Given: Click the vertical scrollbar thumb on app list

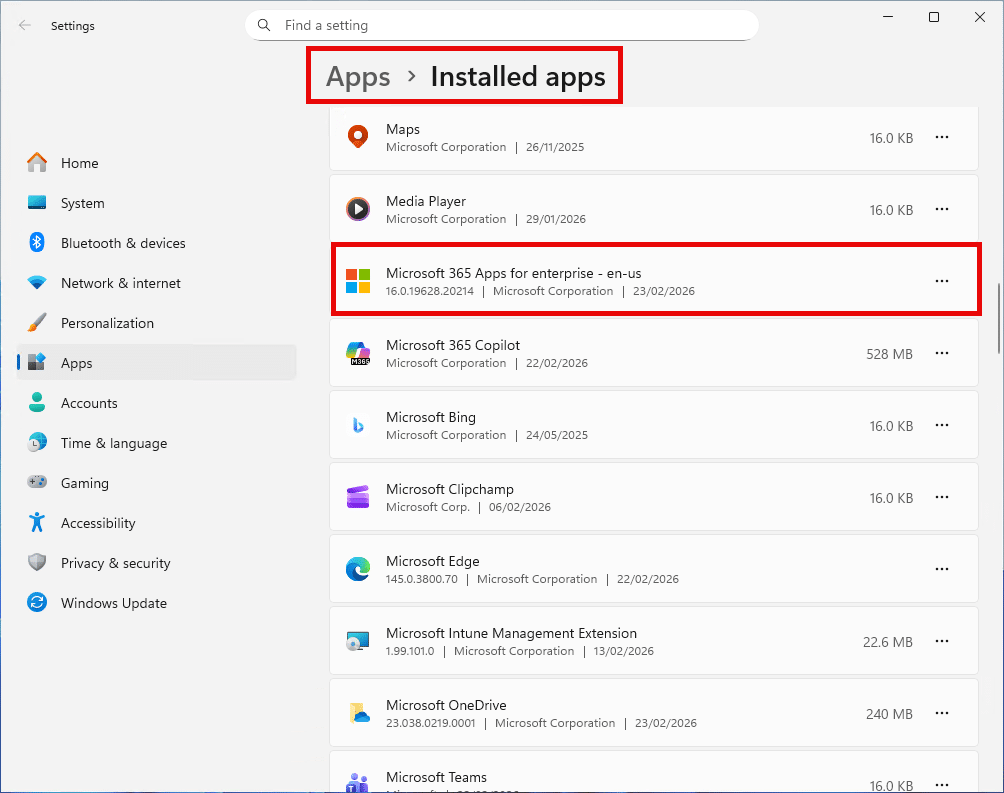Looking at the screenshot, I should [x=998, y=318].
